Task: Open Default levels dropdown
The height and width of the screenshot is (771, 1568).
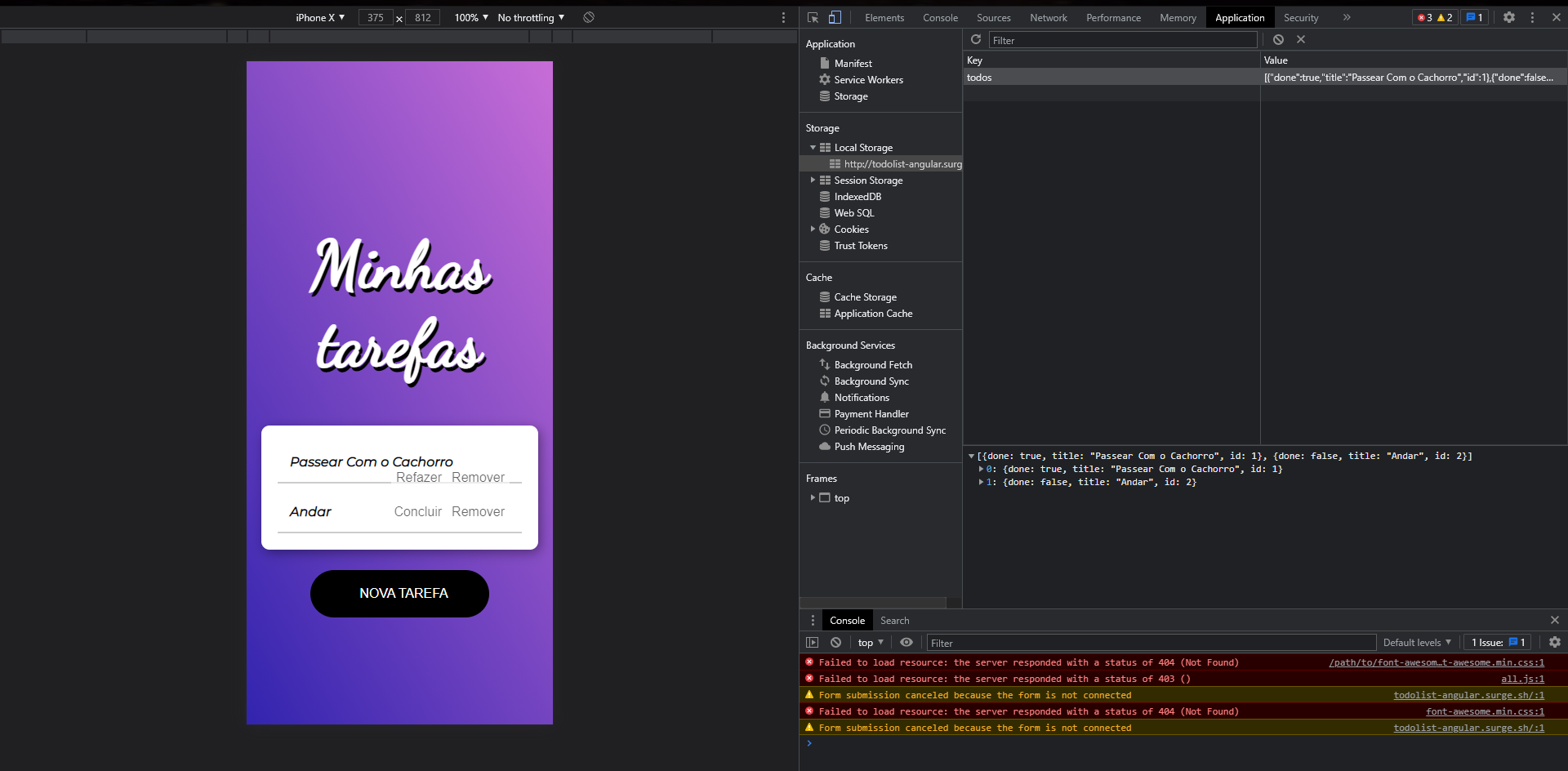Action: tap(1417, 643)
